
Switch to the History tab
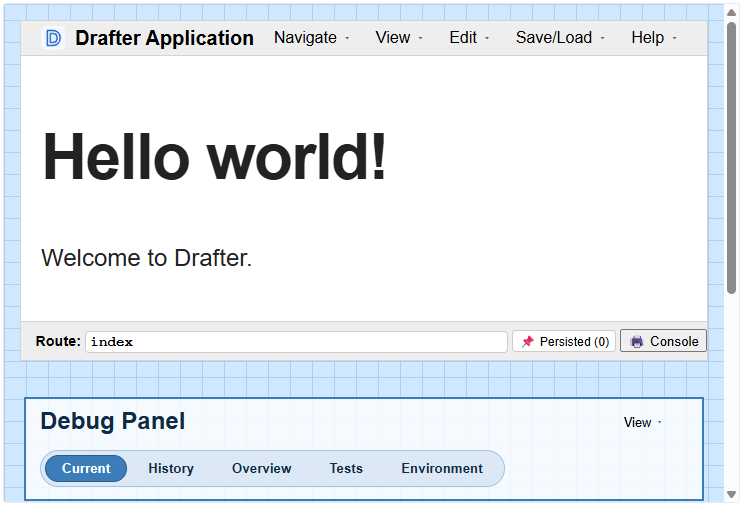point(171,468)
